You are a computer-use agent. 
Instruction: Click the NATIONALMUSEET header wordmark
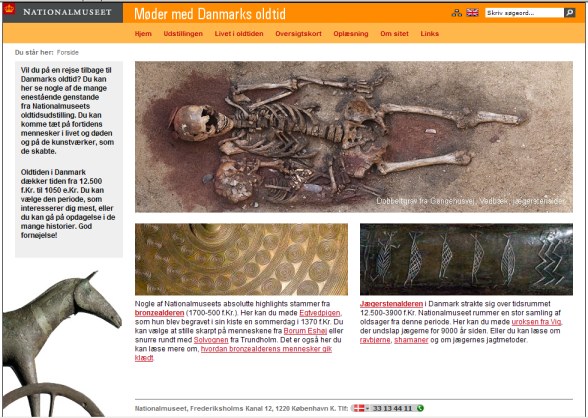click(68, 12)
